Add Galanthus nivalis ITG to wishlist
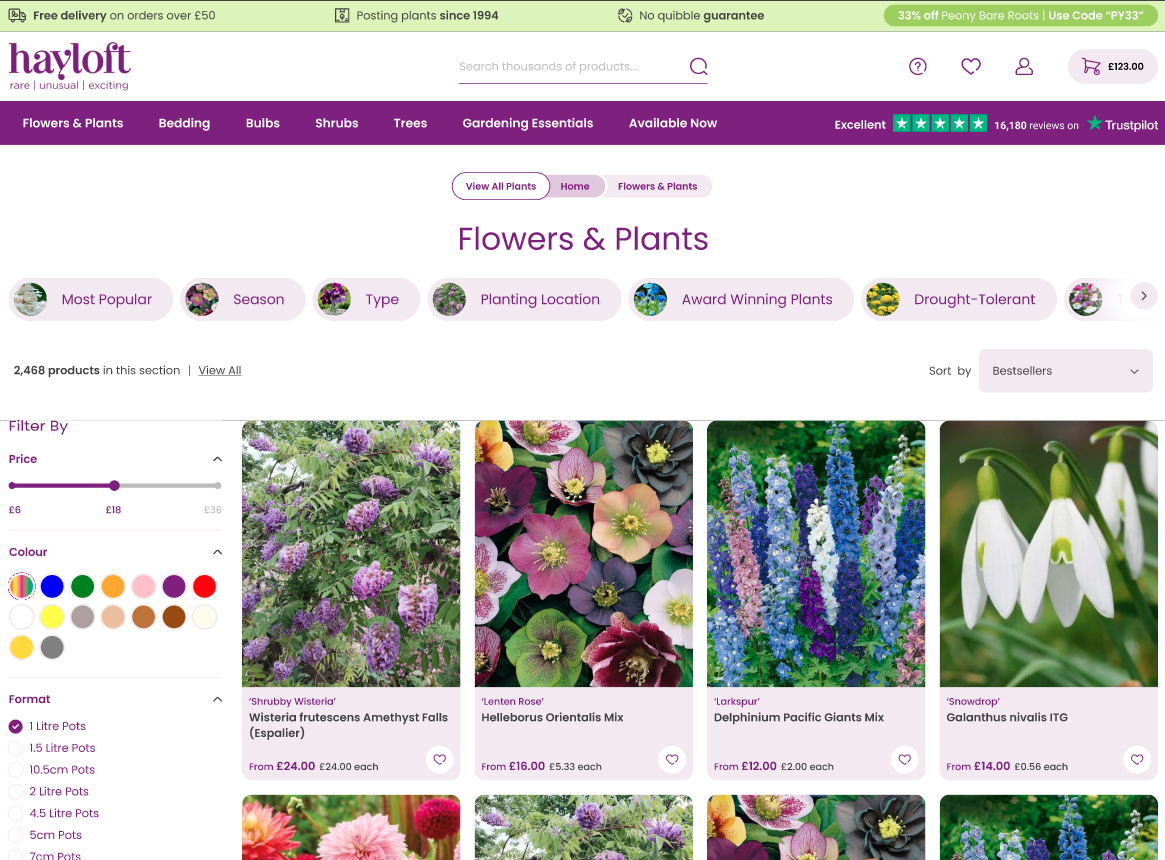This screenshot has width=1165, height=860. (1137, 759)
